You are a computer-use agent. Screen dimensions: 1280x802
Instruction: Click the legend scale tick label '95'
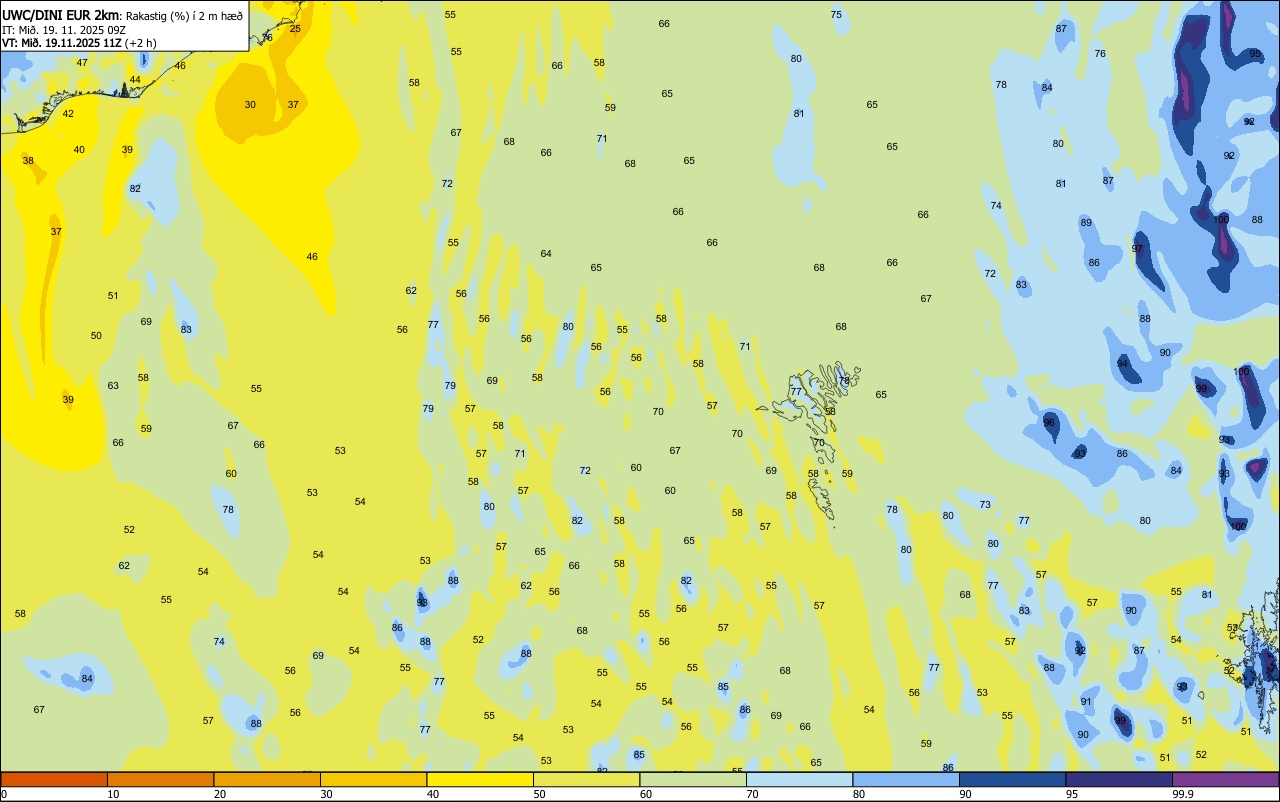(x=1071, y=794)
